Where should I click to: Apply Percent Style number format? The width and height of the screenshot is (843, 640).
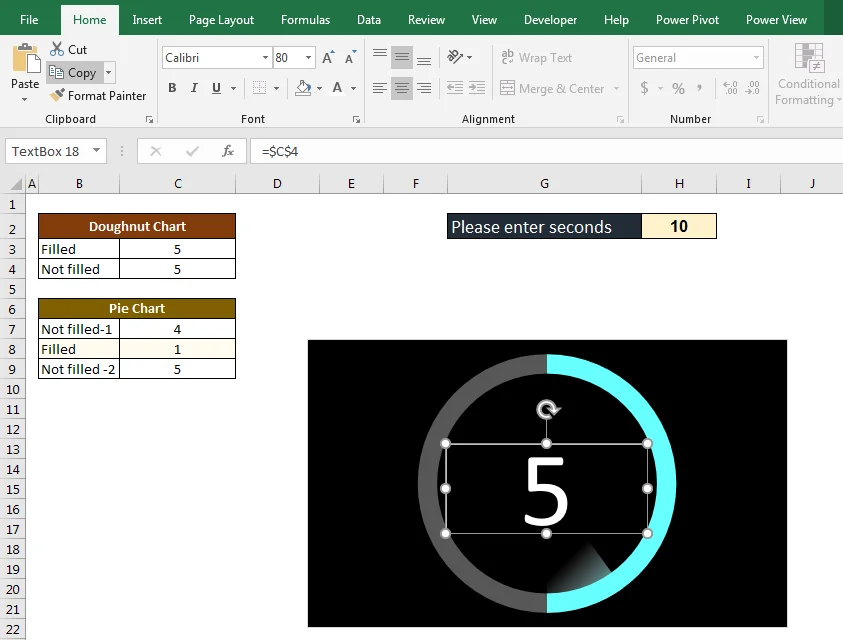[x=678, y=88]
